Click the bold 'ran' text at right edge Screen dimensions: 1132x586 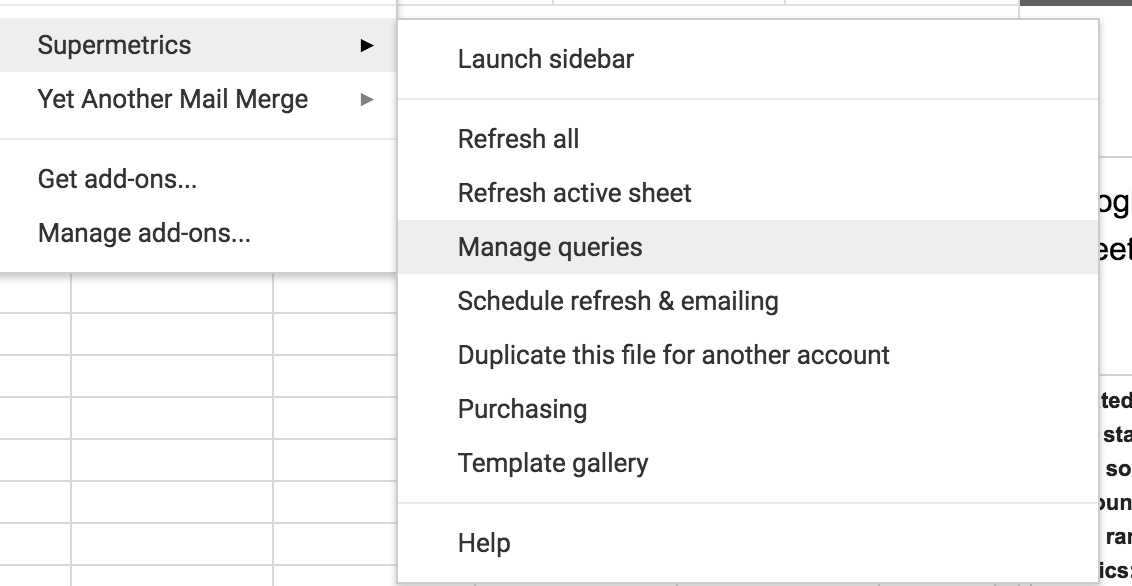[1118, 537]
